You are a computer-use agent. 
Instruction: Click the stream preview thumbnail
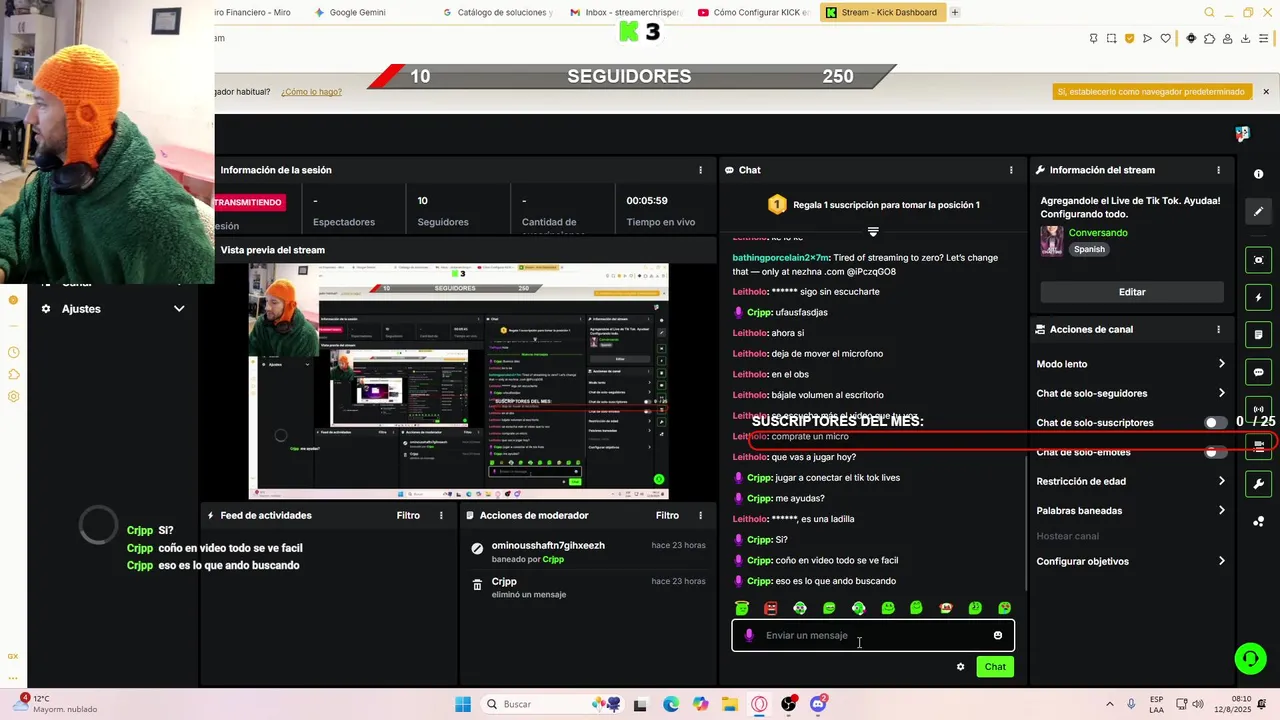(x=458, y=381)
